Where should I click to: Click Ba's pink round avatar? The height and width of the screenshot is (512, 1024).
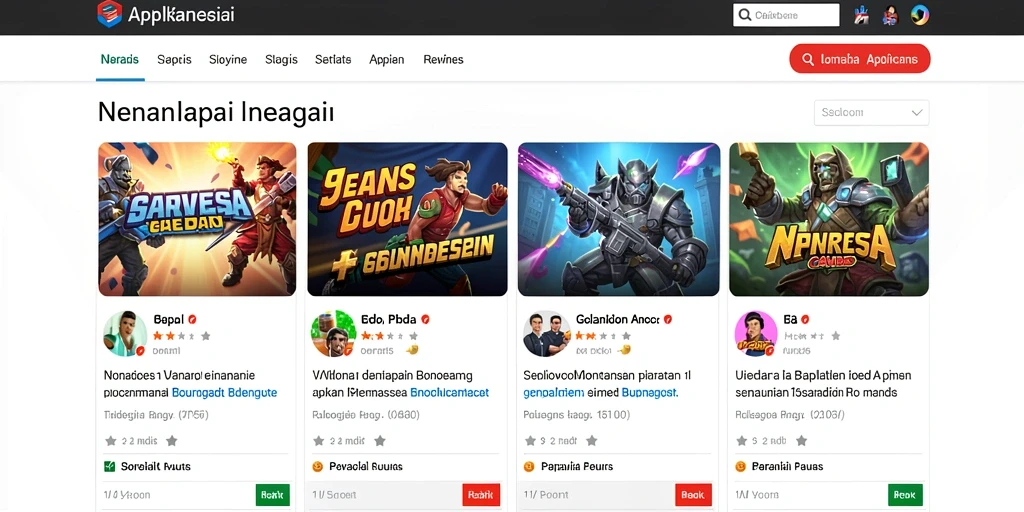pyautogui.click(x=756, y=334)
